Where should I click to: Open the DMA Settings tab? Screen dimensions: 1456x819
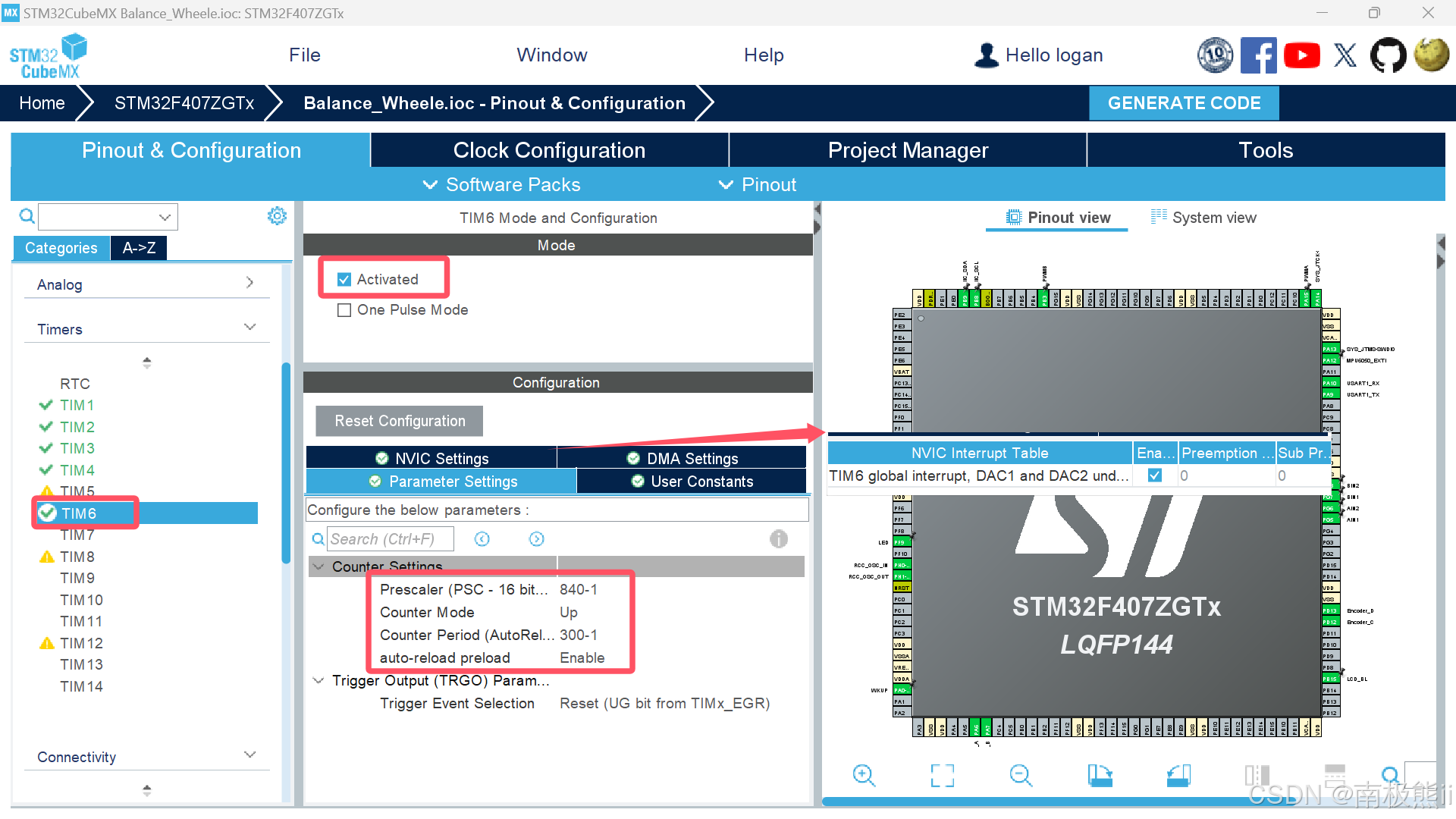[x=682, y=458]
